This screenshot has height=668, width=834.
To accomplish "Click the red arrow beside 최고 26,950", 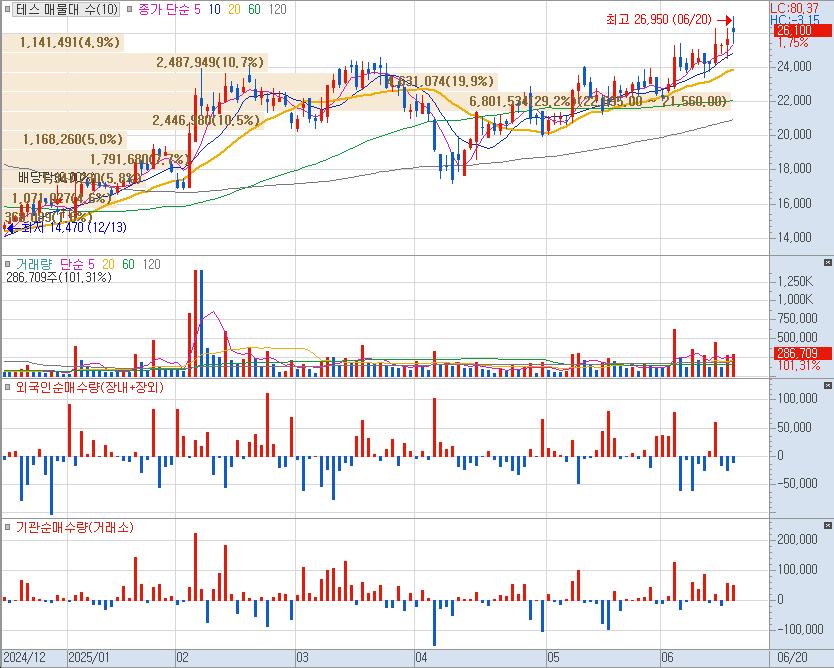I will (731, 20).
